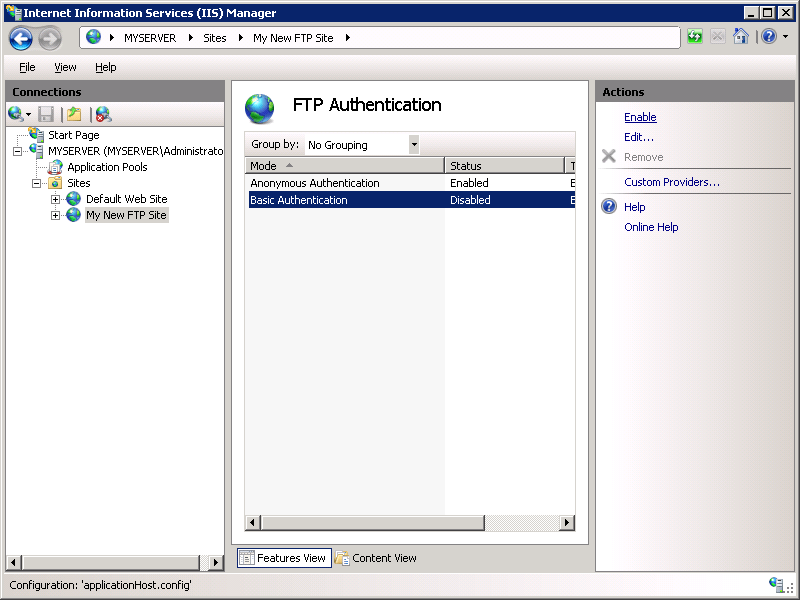
Task: Expand the Default Web Site node
Action: click(56, 199)
